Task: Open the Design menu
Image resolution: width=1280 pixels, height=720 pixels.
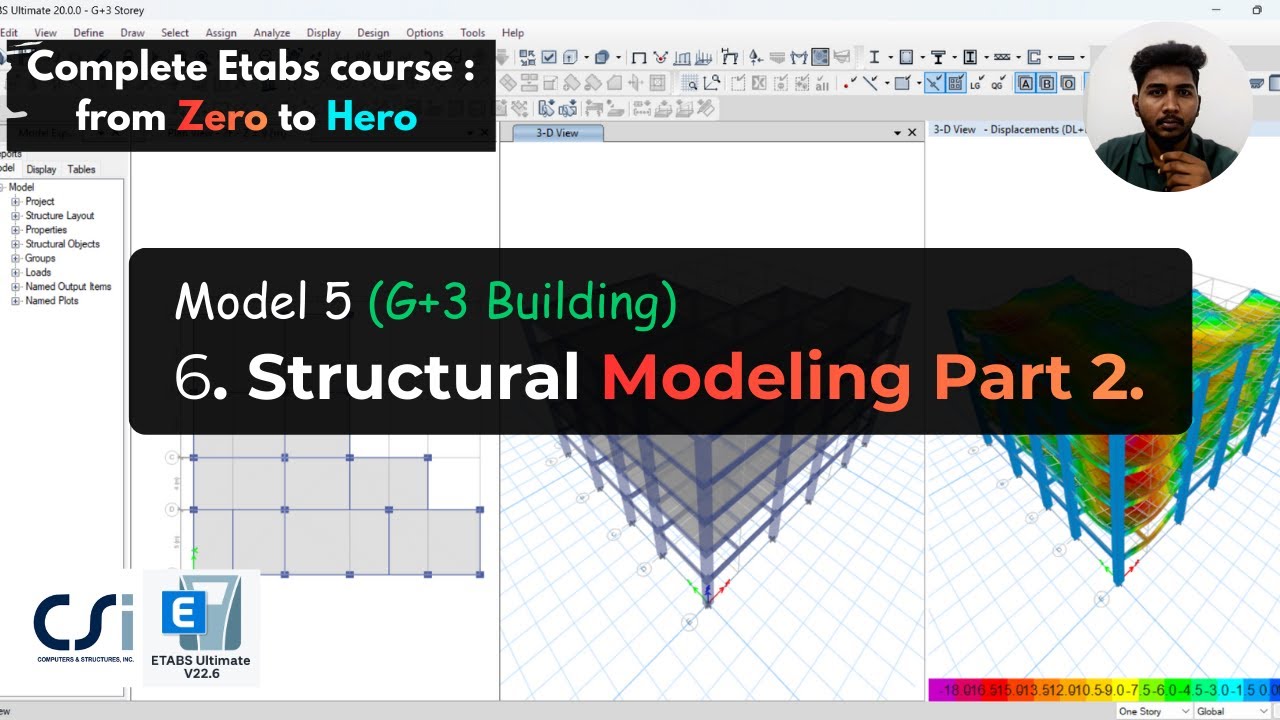Action: pyautogui.click(x=373, y=33)
